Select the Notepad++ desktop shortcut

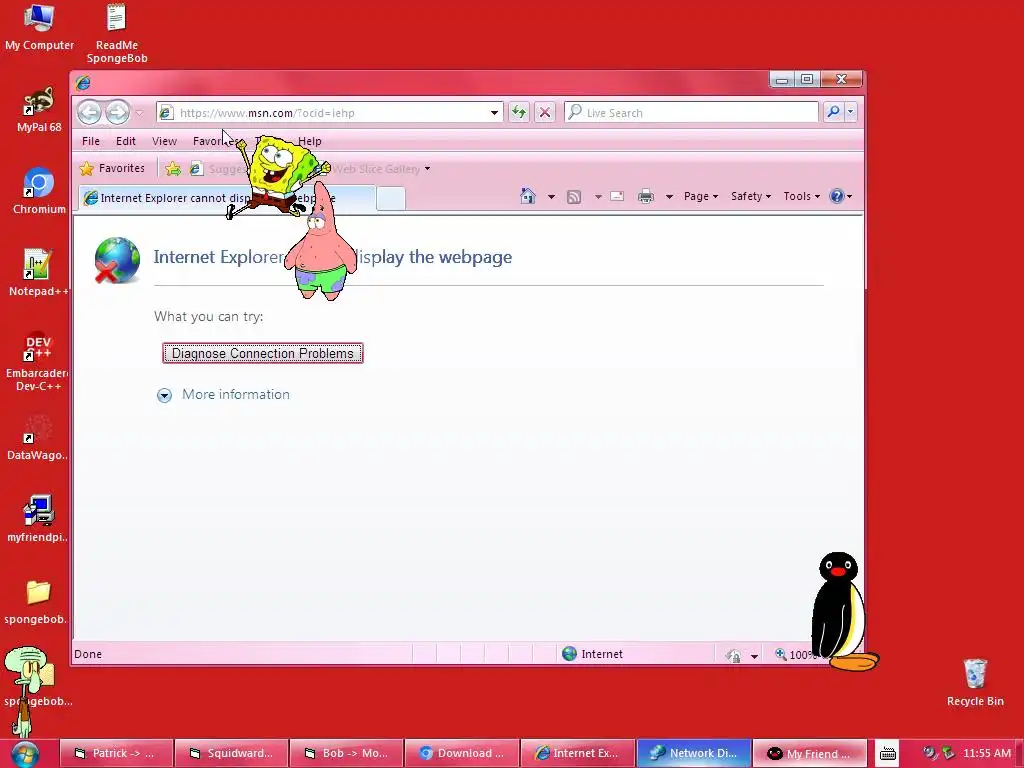click(x=38, y=273)
